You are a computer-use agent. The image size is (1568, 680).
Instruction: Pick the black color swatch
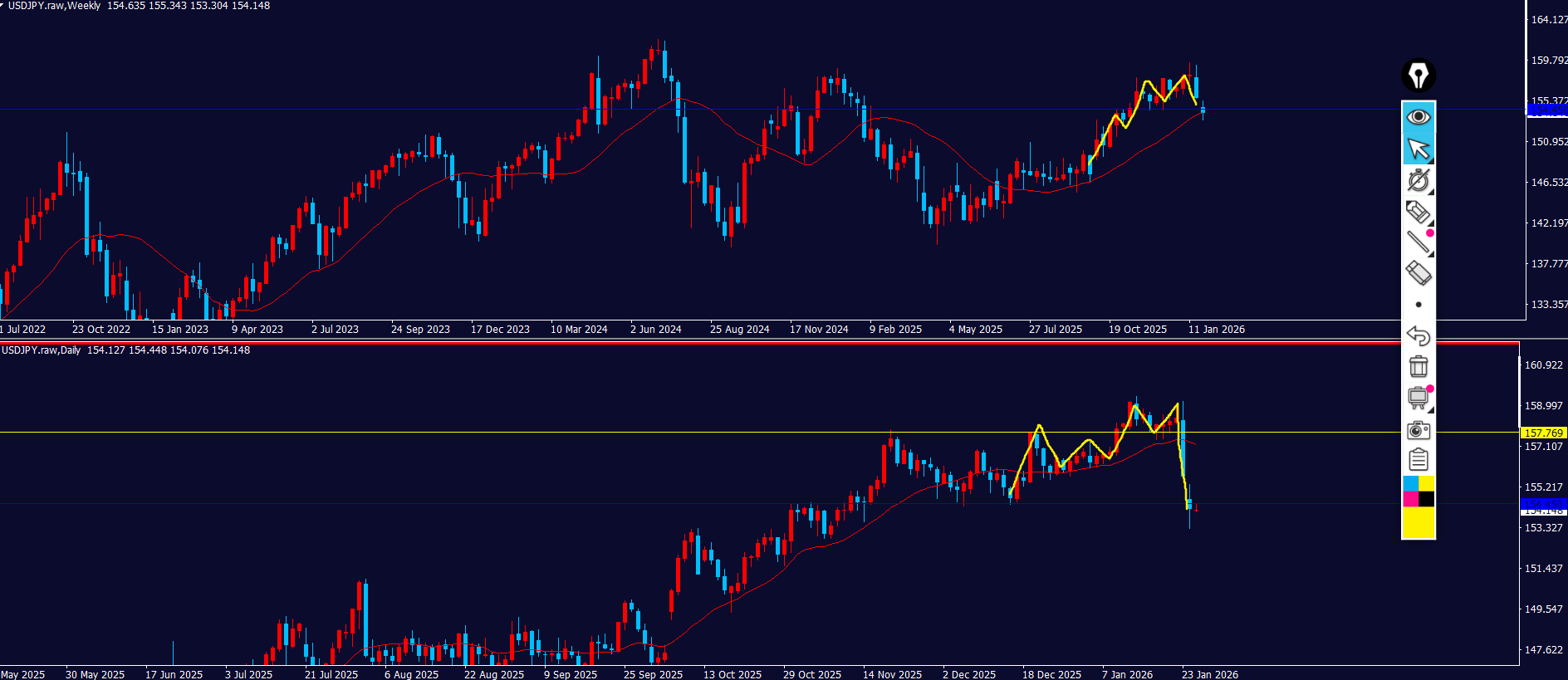[x=1426, y=499]
